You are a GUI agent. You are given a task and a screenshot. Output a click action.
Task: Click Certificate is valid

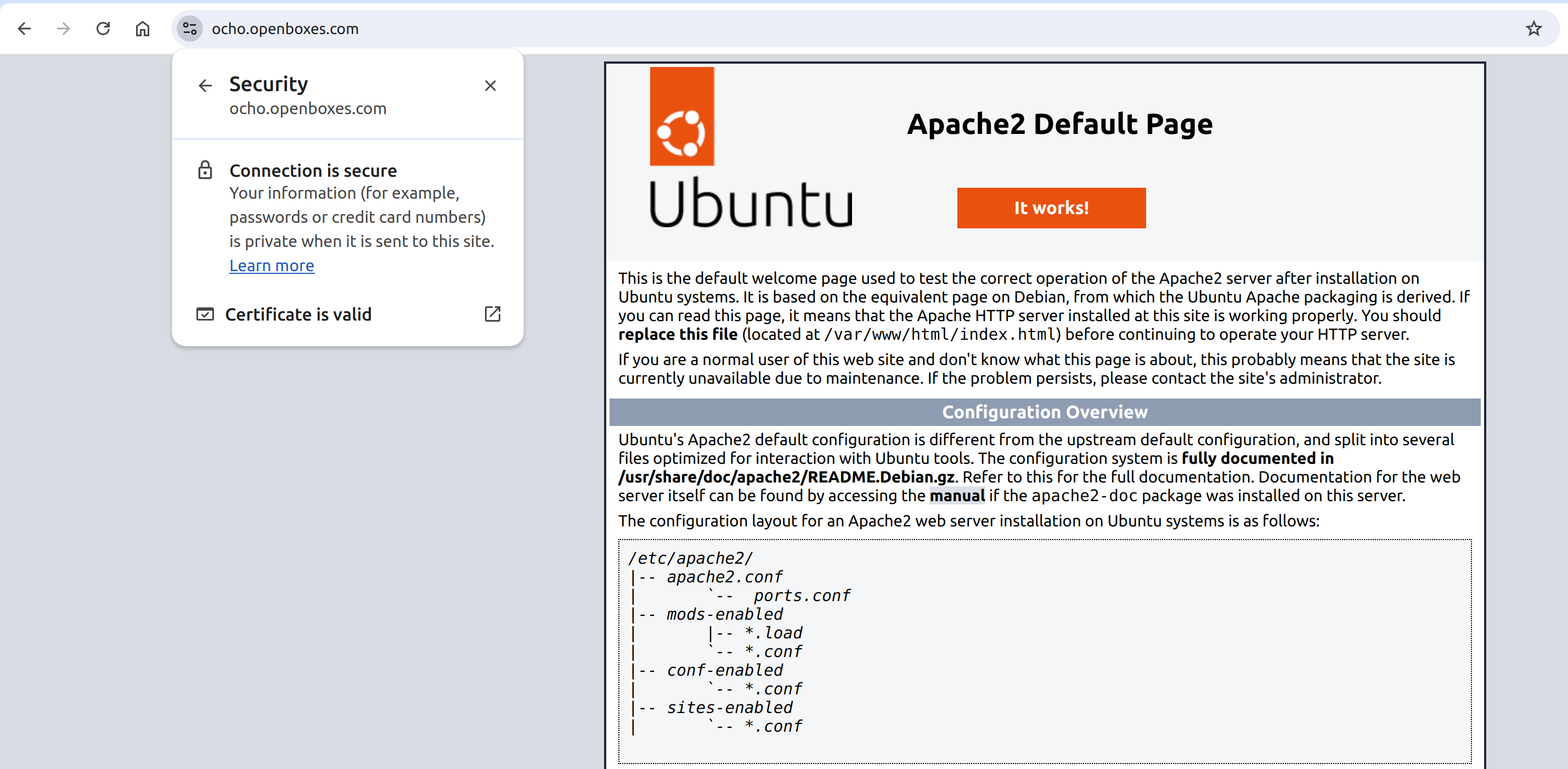(298, 314)
